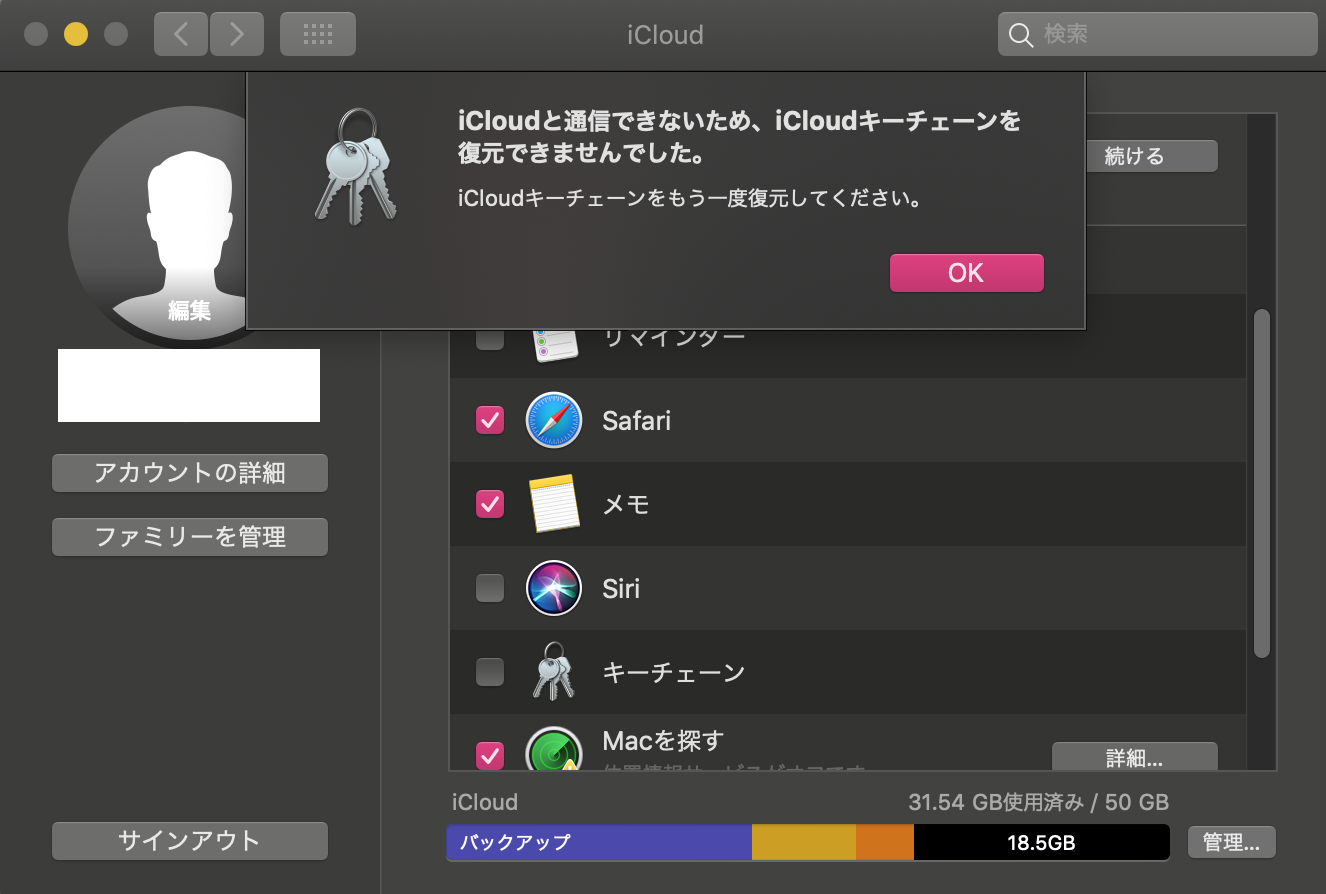The width and height of the screenshot is (1326, 894).
Task: Click the app list vertical scrollbar
Action: [1262, 483]
